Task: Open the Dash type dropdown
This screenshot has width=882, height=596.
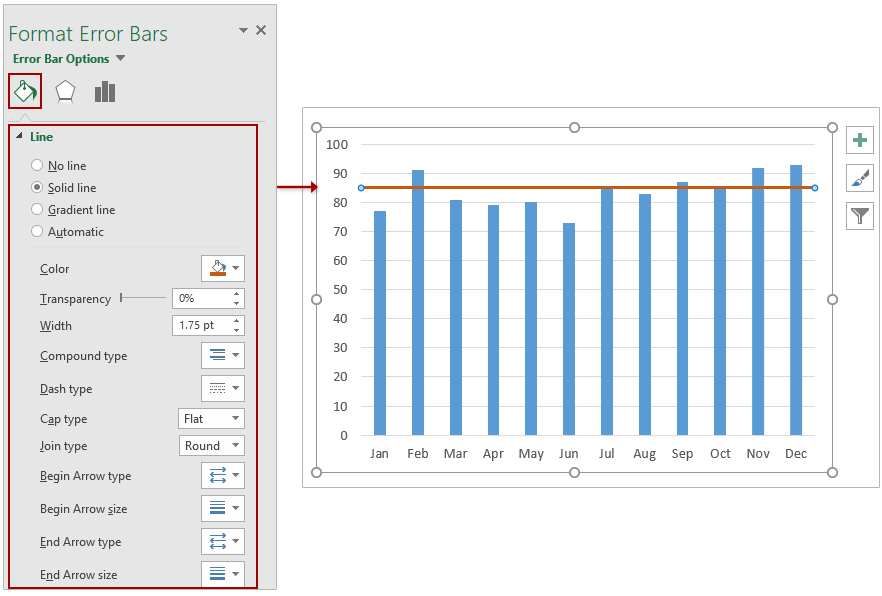Action: 222,388
